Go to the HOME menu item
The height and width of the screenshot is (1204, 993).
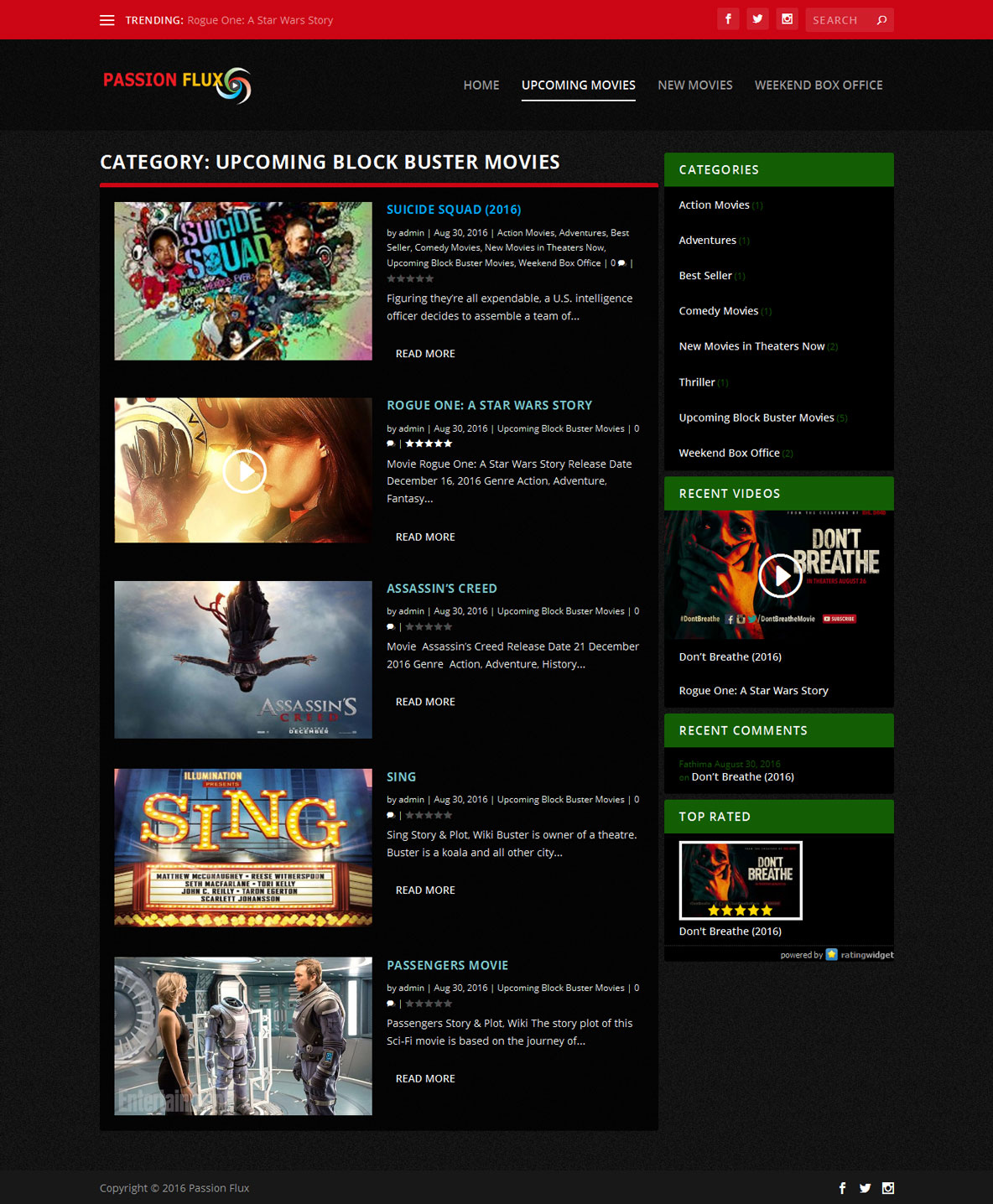pyautogui.click(x=481, y=85)
